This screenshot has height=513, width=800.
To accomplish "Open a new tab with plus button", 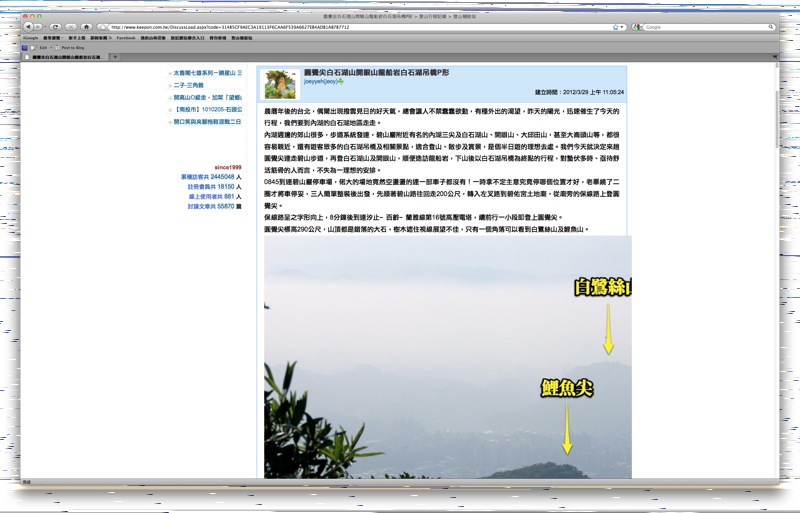I will 115,57.
